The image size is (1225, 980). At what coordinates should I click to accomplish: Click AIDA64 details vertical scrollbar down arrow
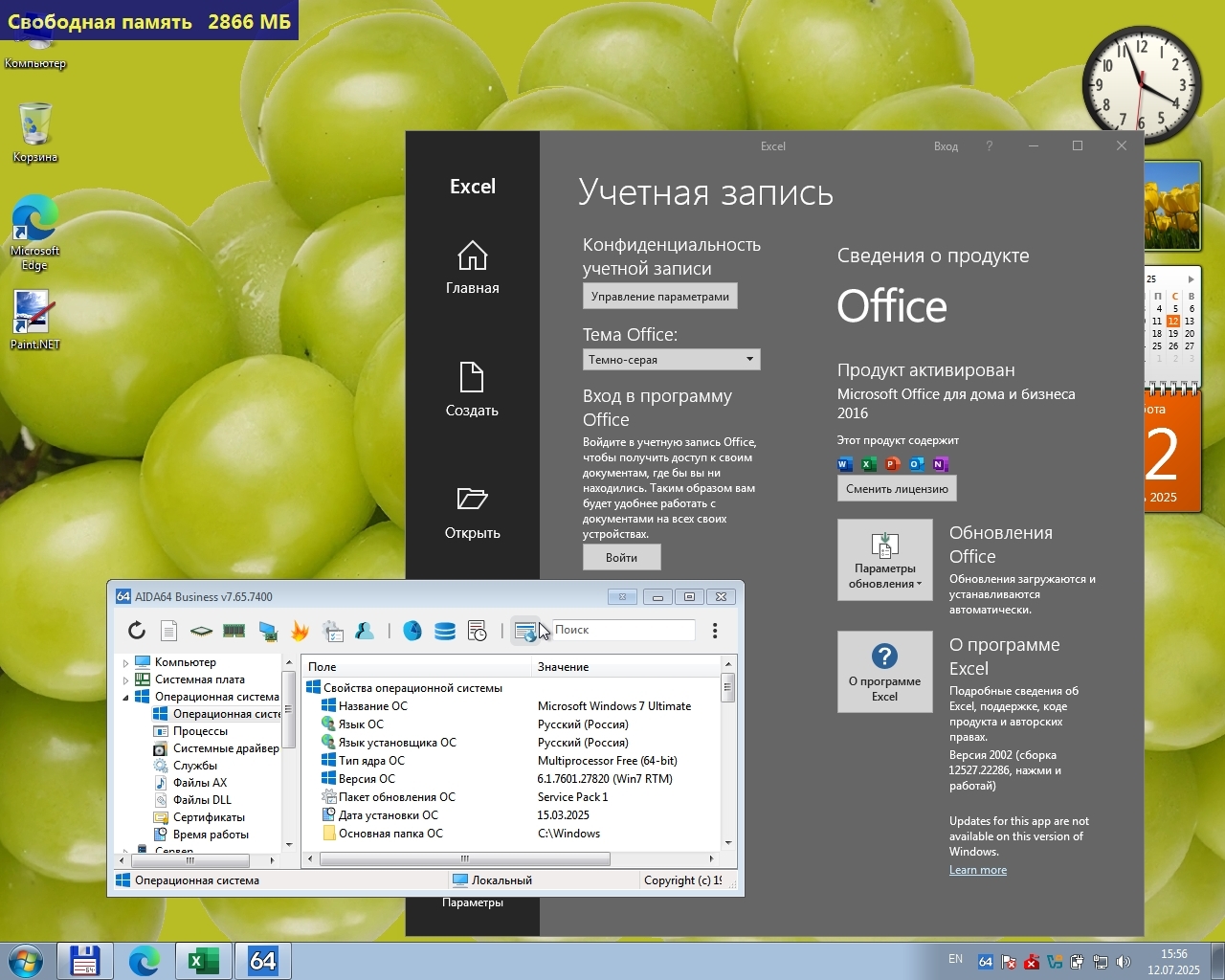(x=728, y=843)
